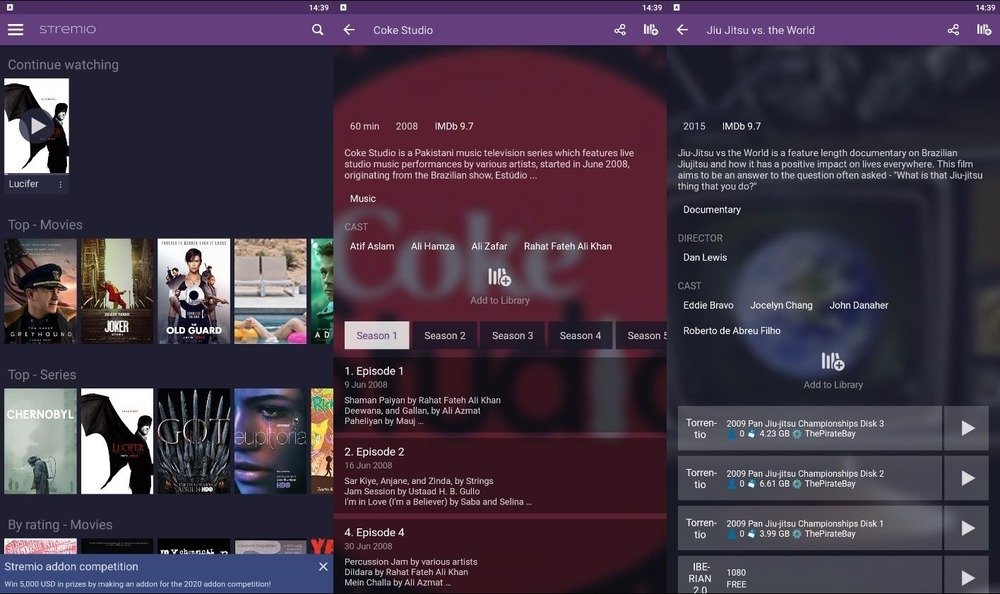The width and height of the screenshot is (1000, 594).
Task: Open the Euphoria series poster
Action: [x=270, y=441]
